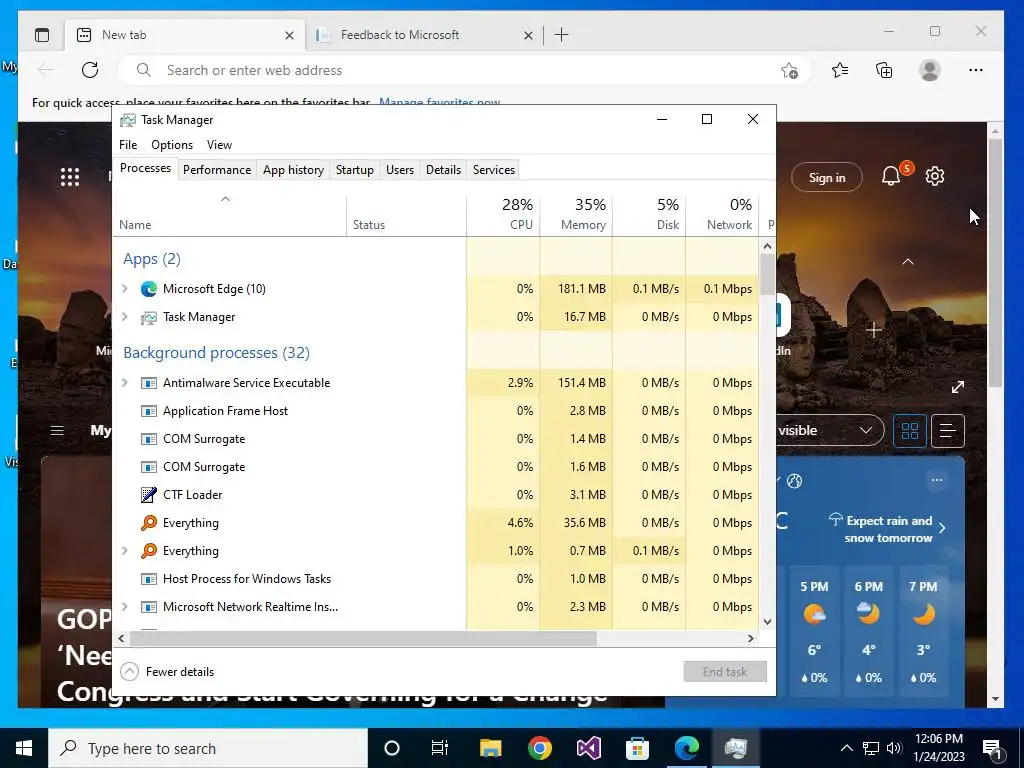Select the first COM Surrogate row
1024x768 pixels.
436,439
